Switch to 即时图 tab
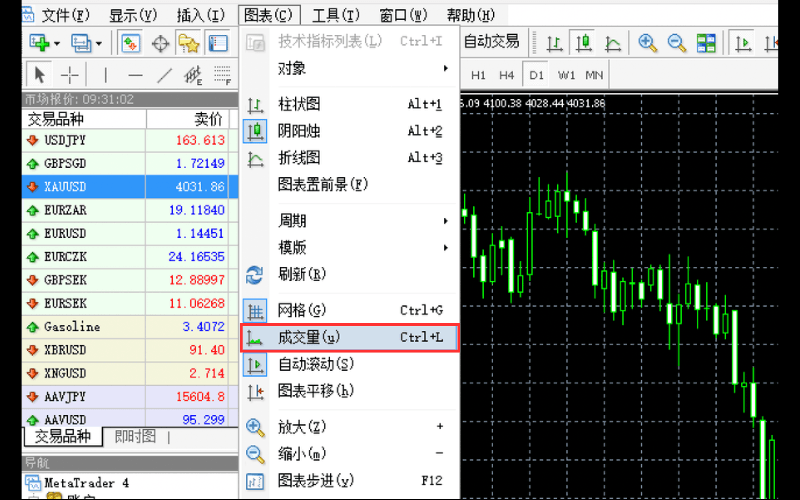Viewport: 800px width, 500px height. click(135, 436)
